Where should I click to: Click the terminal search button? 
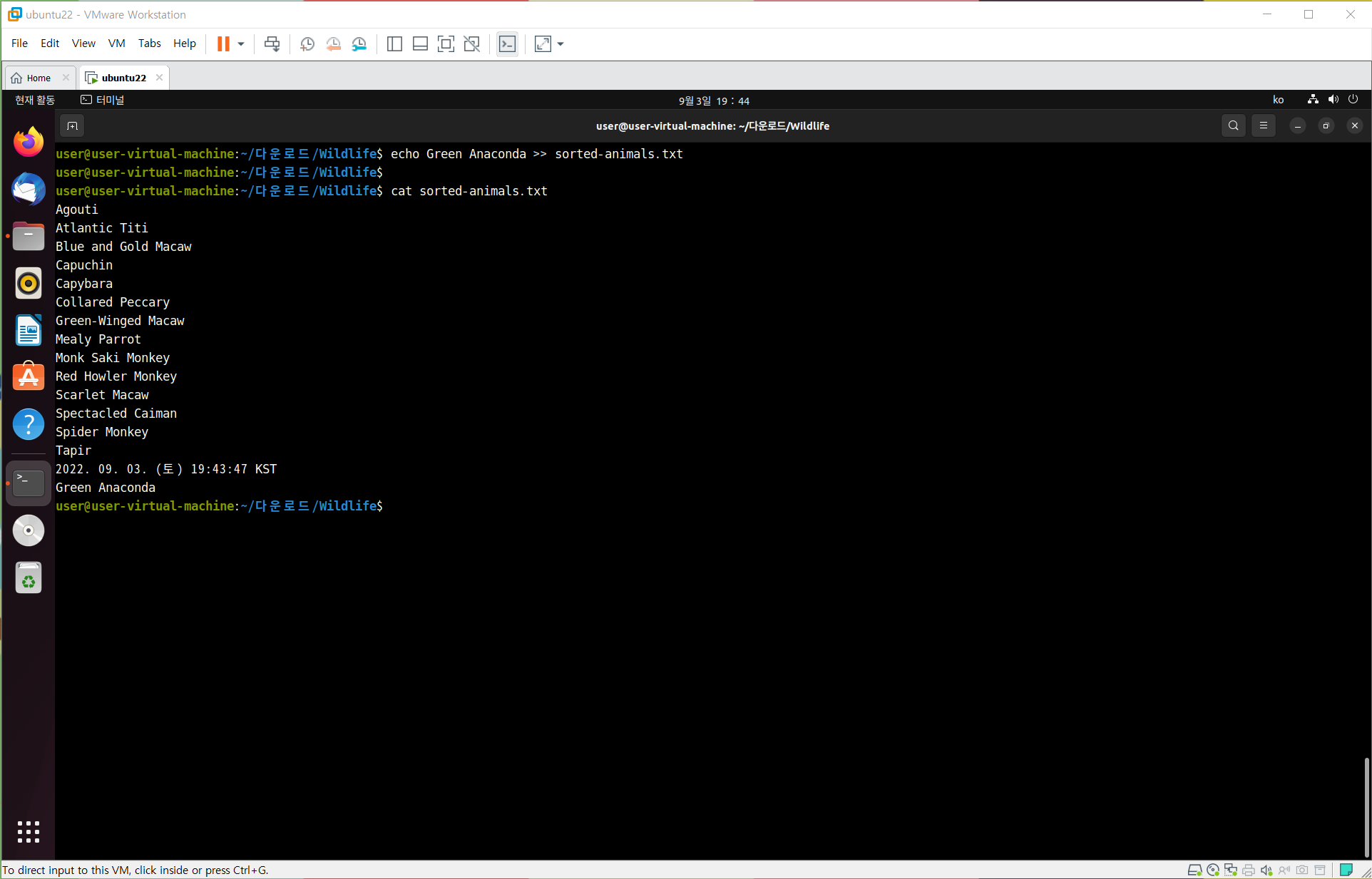(x=1233, y=125)
